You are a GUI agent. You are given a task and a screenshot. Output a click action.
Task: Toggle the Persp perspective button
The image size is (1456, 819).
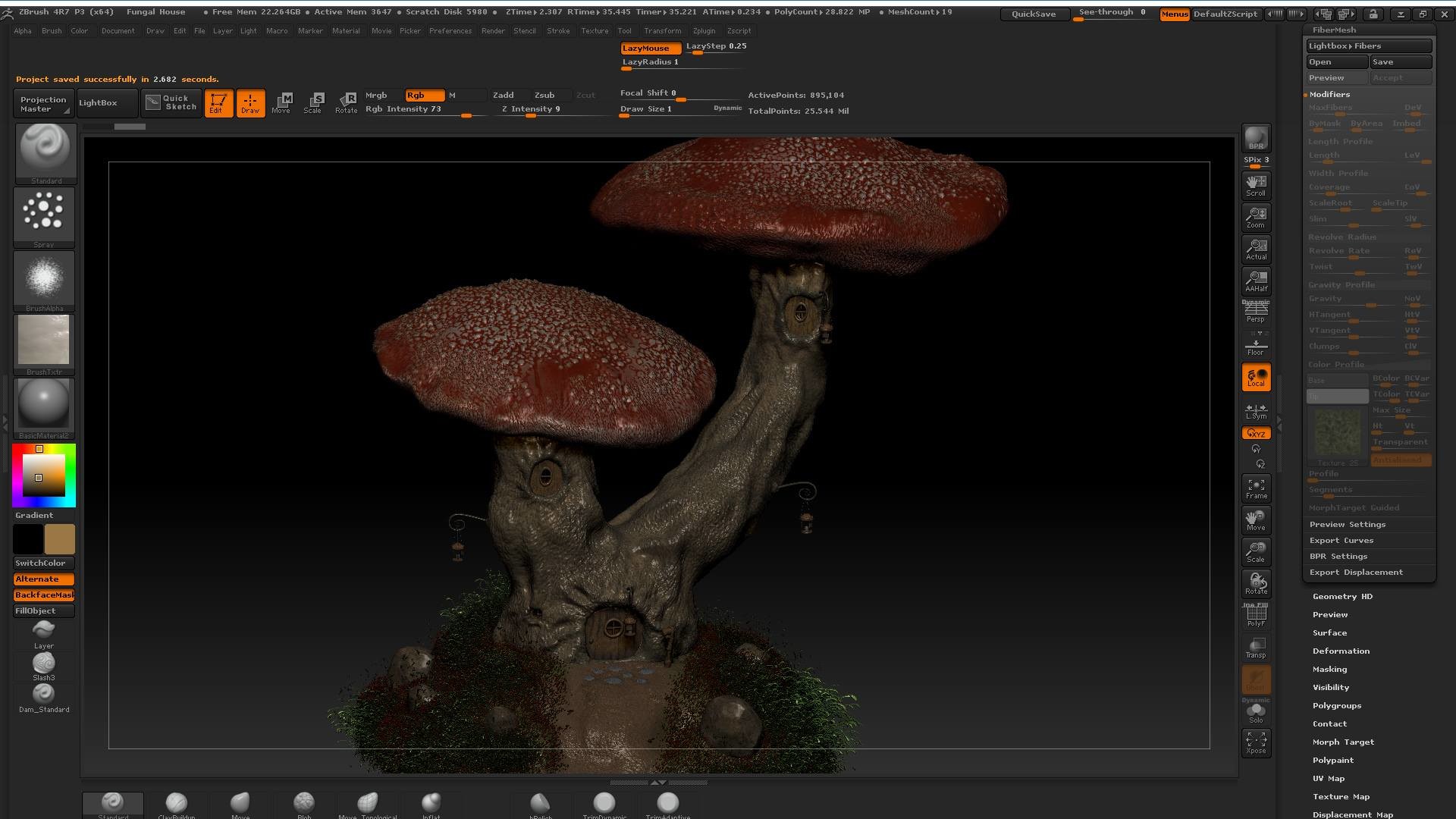[x=1256, y=312]
